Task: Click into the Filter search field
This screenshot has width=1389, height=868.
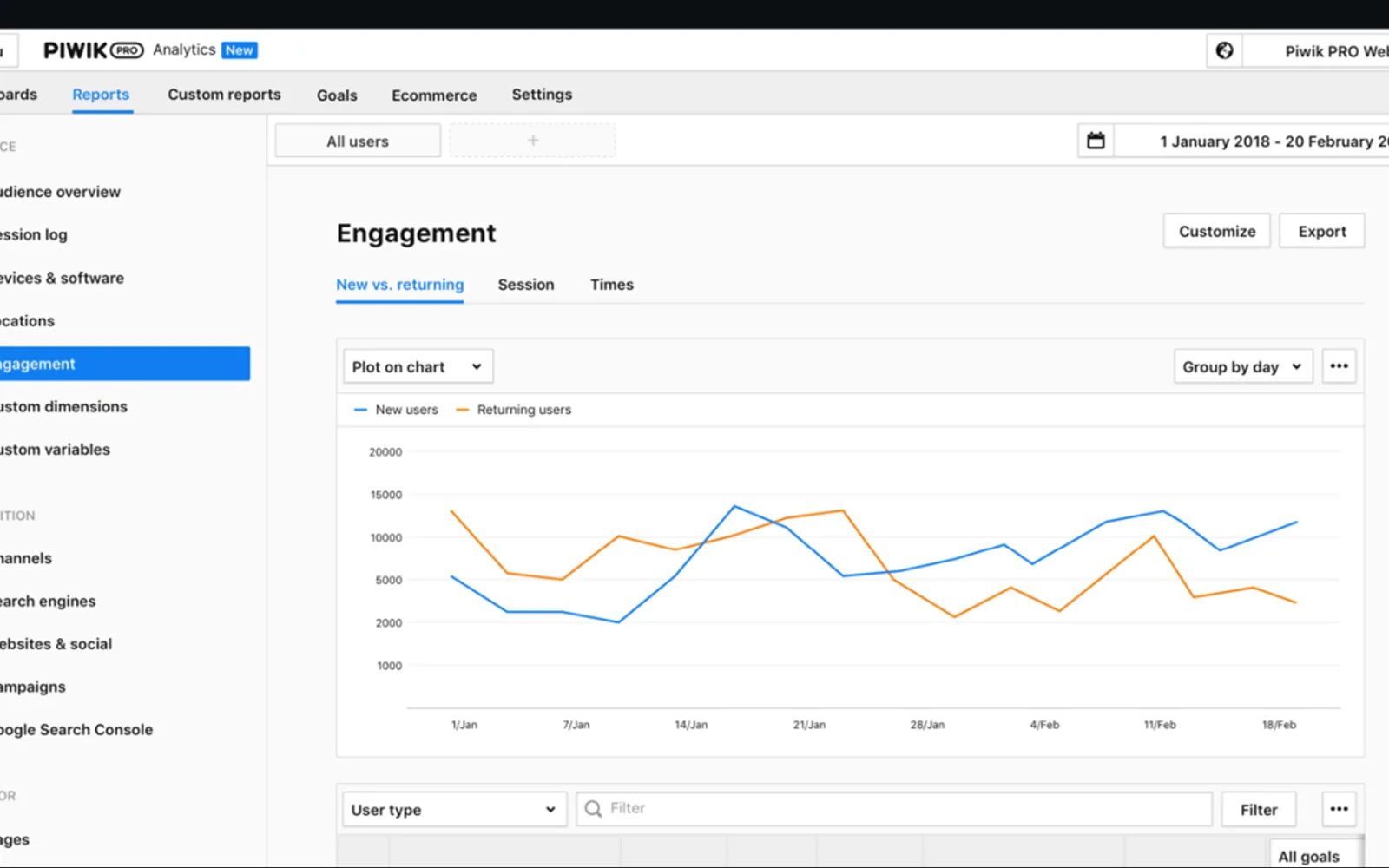Action: 894,809
